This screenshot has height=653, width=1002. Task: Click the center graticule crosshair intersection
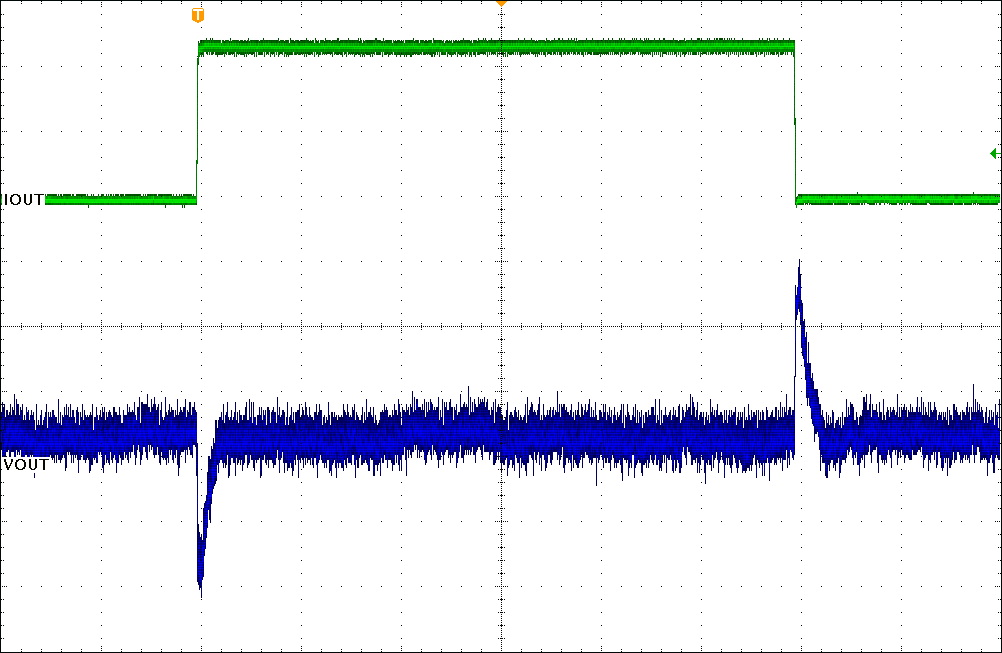point(501,326)
